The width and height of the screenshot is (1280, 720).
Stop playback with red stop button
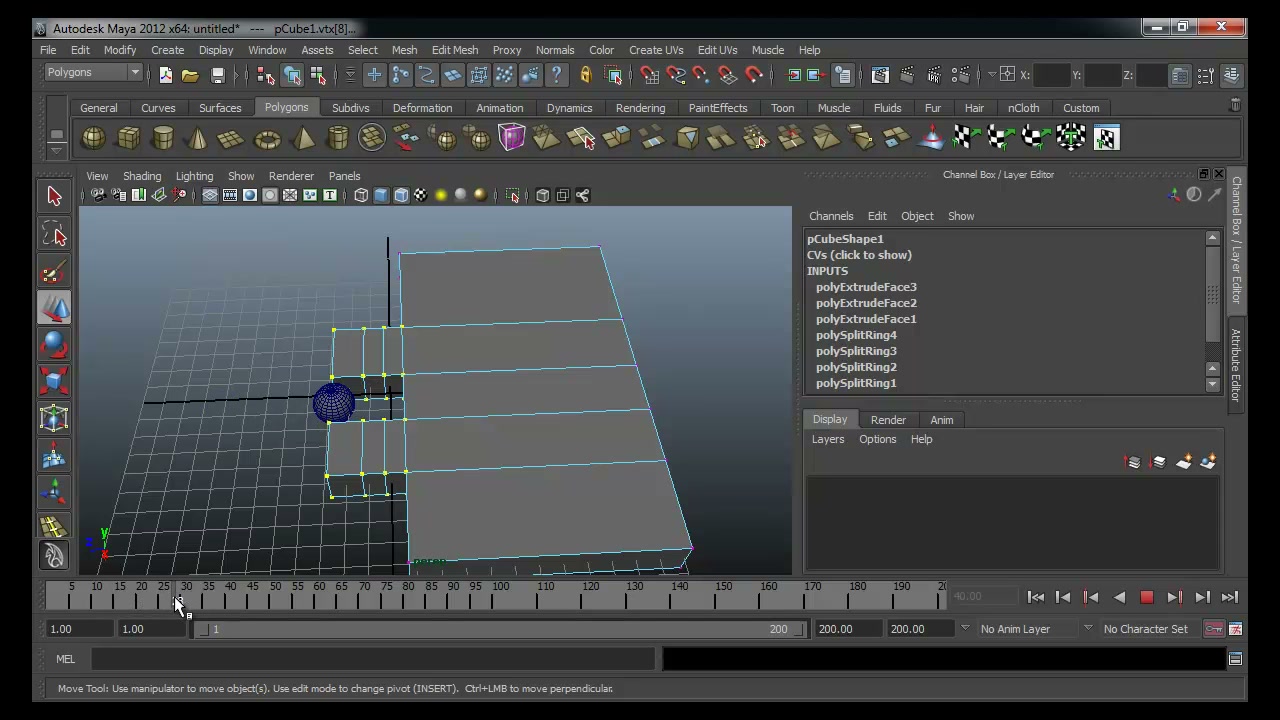tap(1147, 597)
